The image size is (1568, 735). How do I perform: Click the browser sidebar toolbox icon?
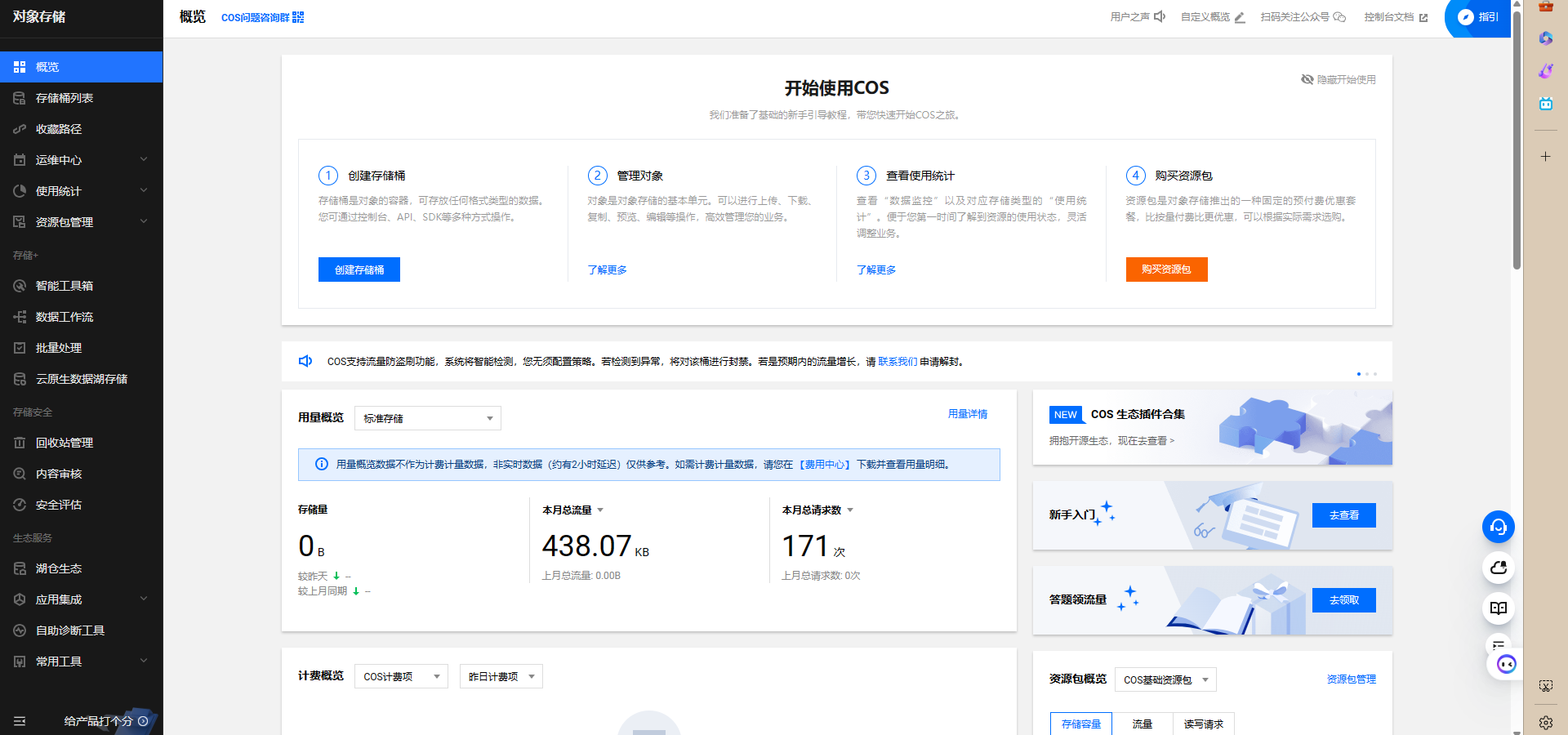click(x=1546, y=7)
